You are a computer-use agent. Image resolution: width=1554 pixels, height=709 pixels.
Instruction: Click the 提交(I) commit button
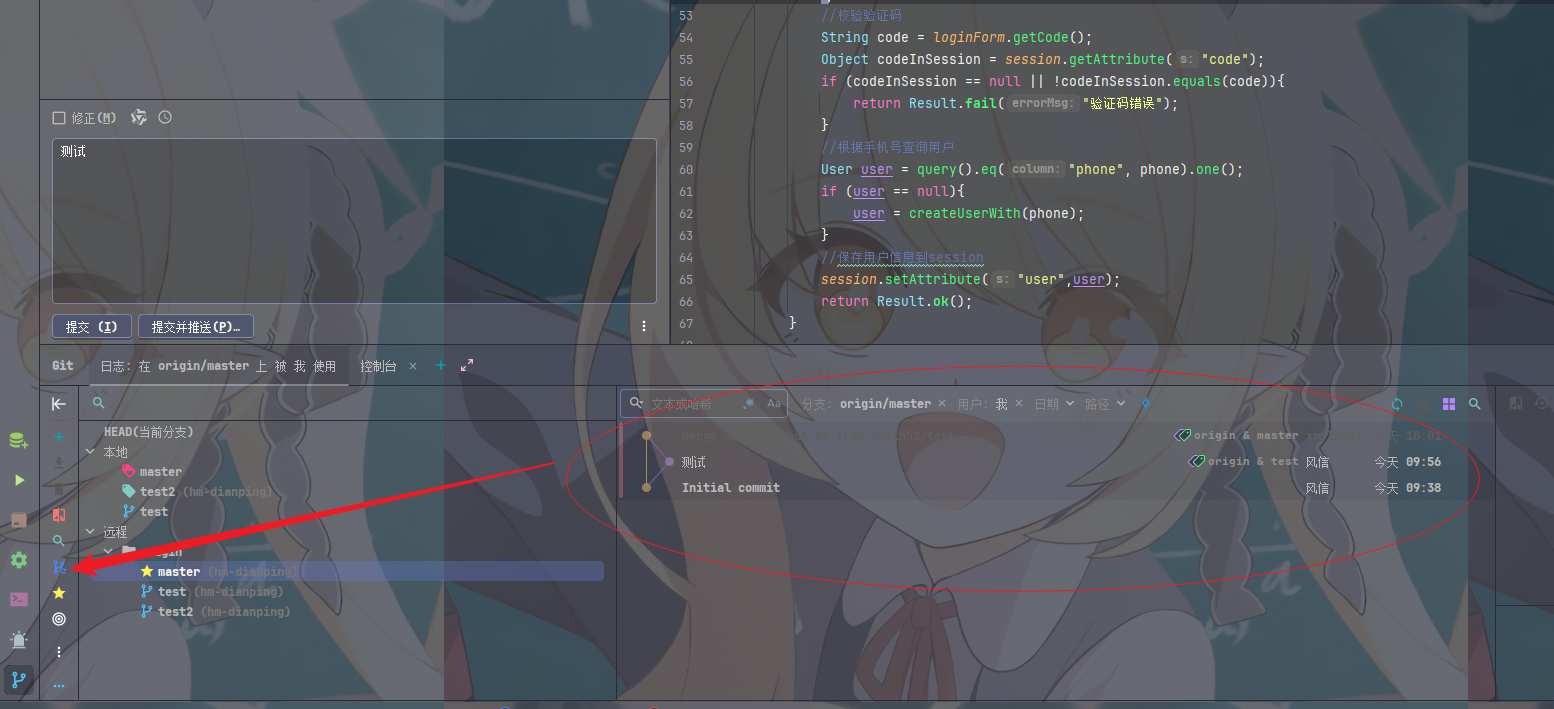(92, 327)
